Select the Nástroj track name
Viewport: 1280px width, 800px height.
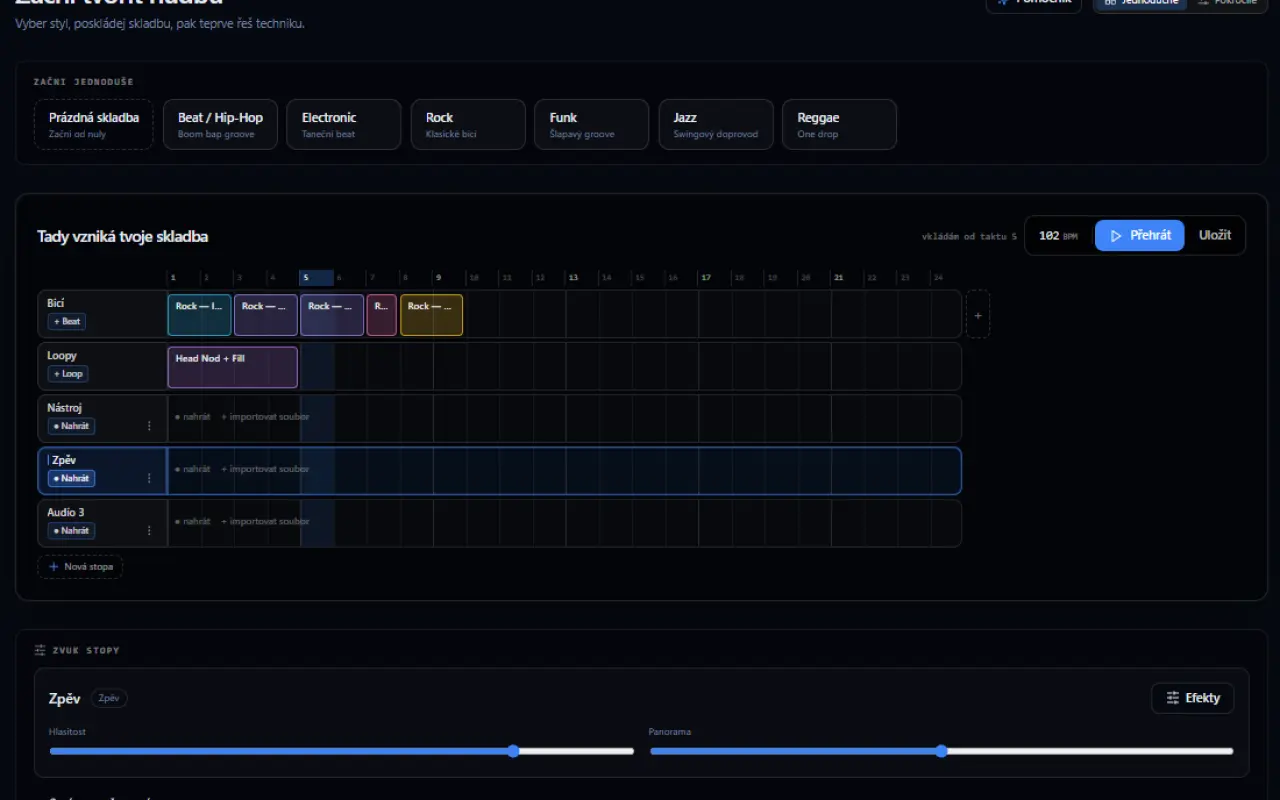tap(64, 407)
